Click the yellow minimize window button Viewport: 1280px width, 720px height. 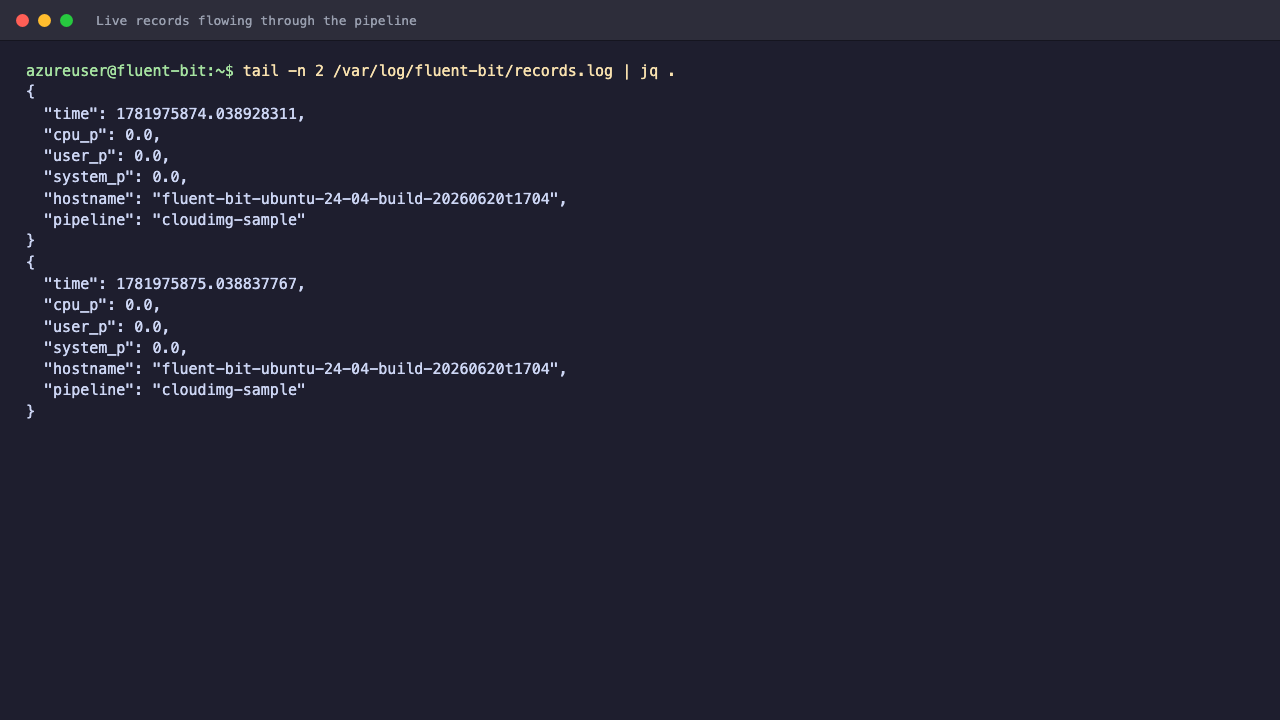pyautogui.click(x=44, y=20)
